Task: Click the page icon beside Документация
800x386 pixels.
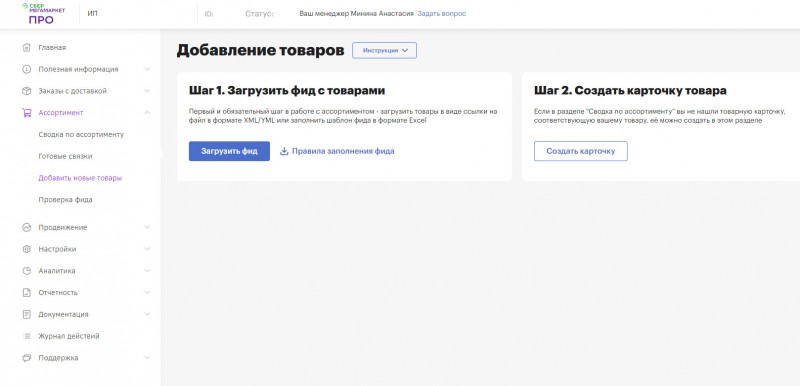Action: click(27, 315)
